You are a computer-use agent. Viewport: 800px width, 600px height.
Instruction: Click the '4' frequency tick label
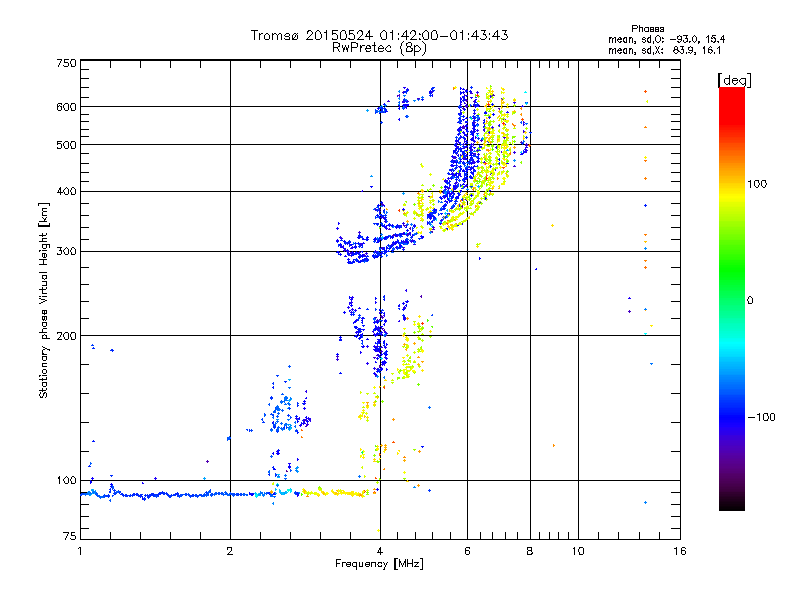pyautogui.click(x=380, y=551)
